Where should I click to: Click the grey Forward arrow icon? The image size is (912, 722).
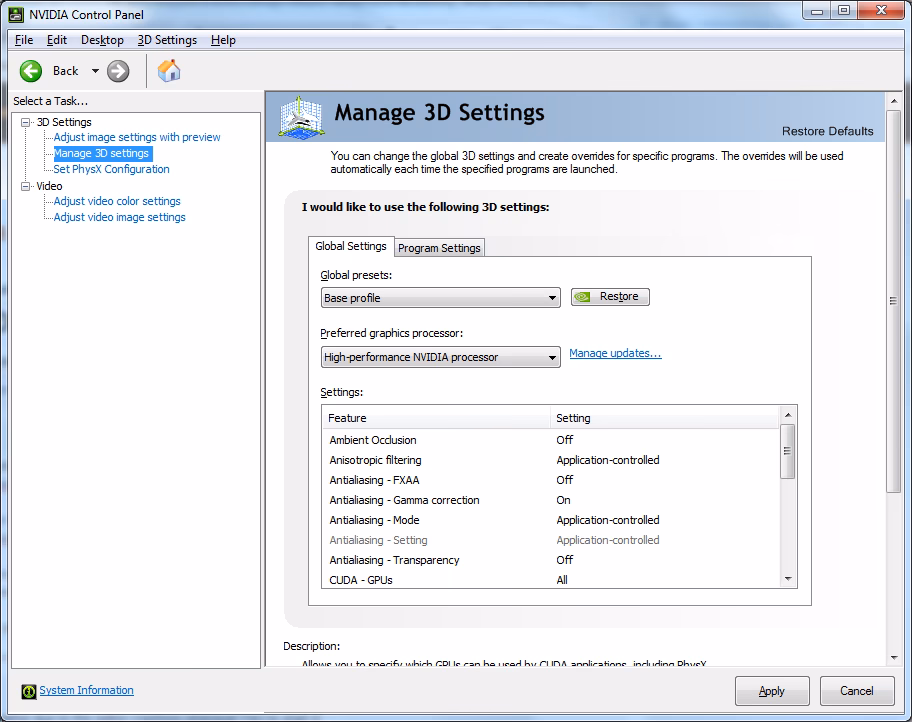coord(118,71)
